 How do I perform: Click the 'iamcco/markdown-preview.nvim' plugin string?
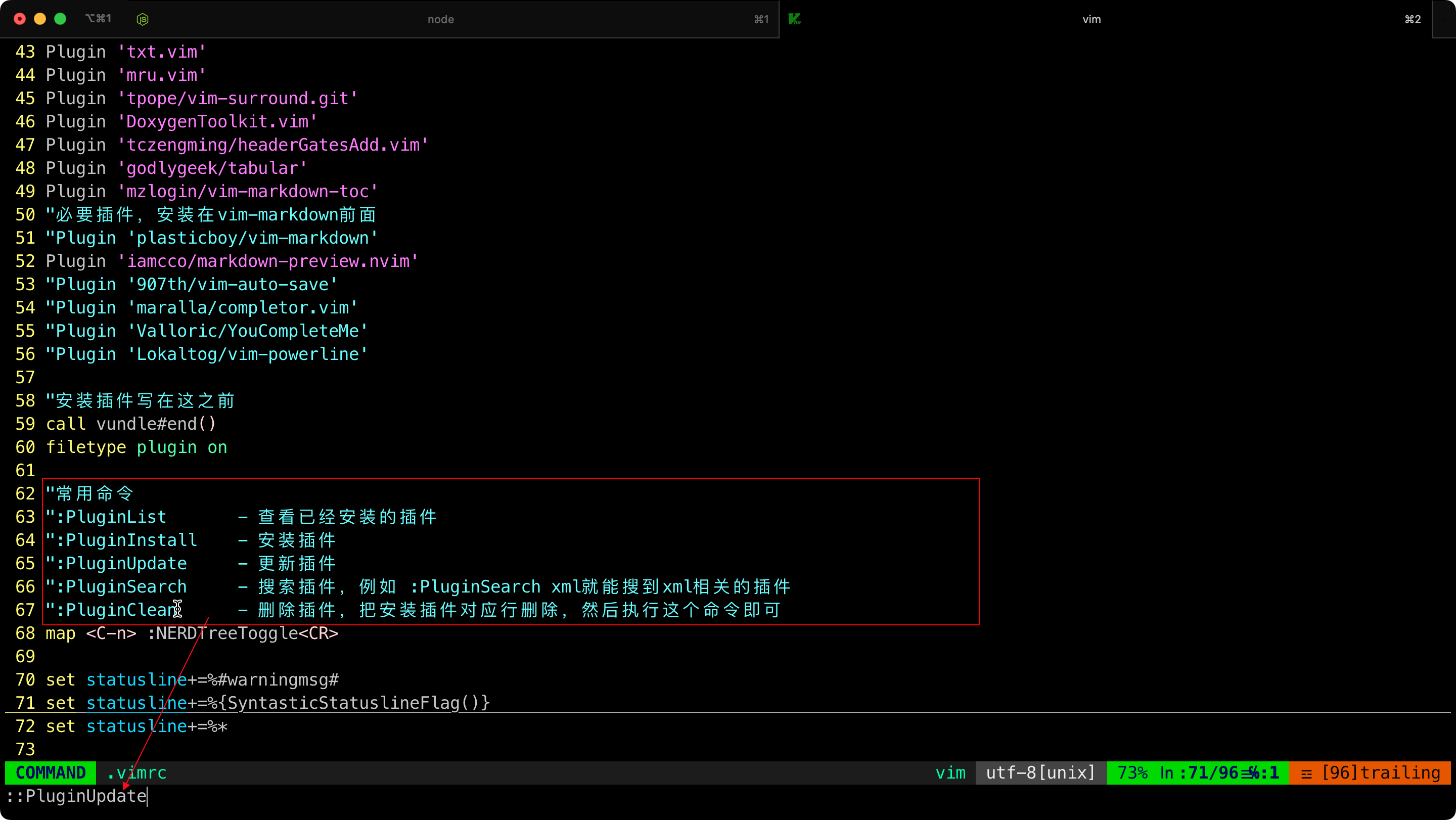pyautogui.click(x=268, y=261)
